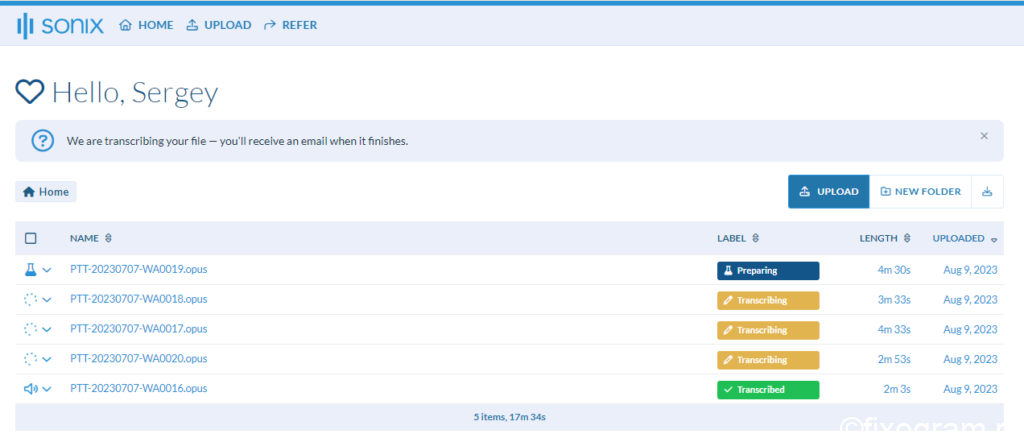Click the upload date for WA0019

pyautogui.click(x=970, y=270)
